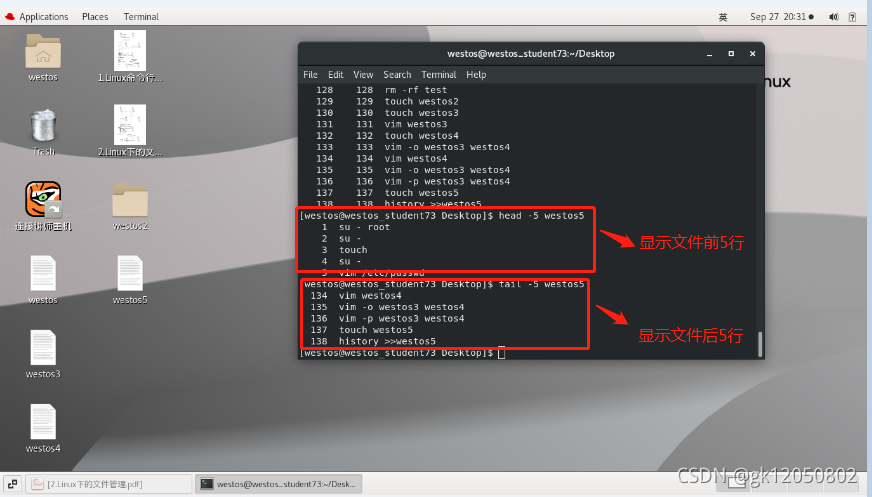Switch to the terminal taskbar entry
Viewport: 872px width, 497px height.
(279, 484)
